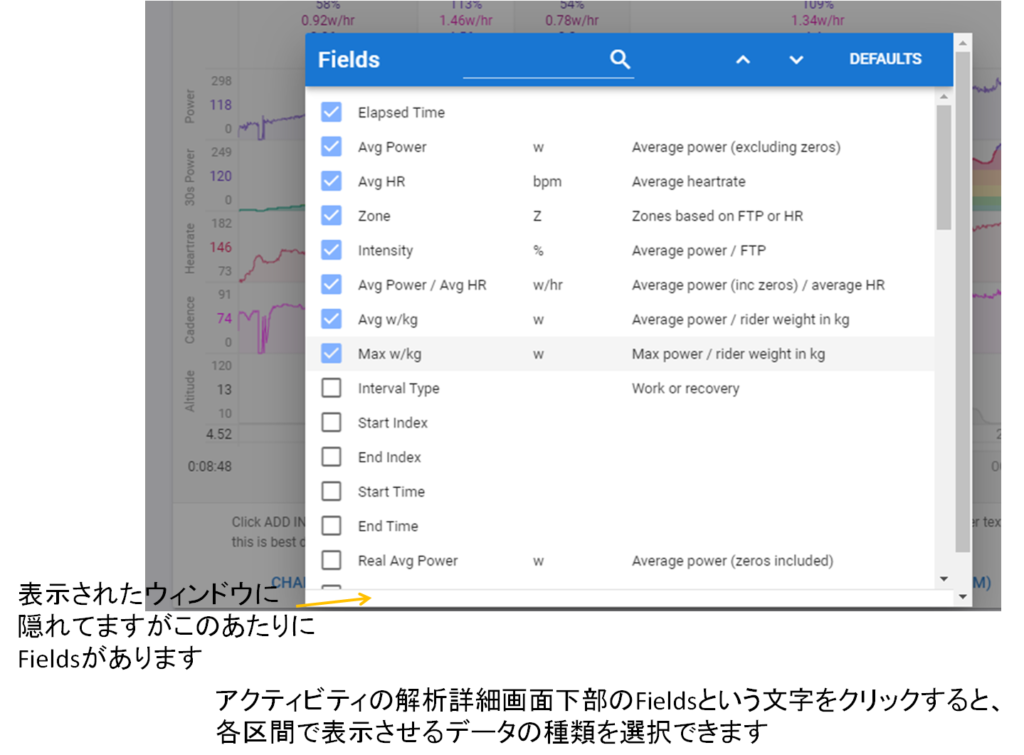Click the 'bpm' unit in Avg HR row
Image resolution: width=1024 pixels, height=755 pixels.
(547, 182)
